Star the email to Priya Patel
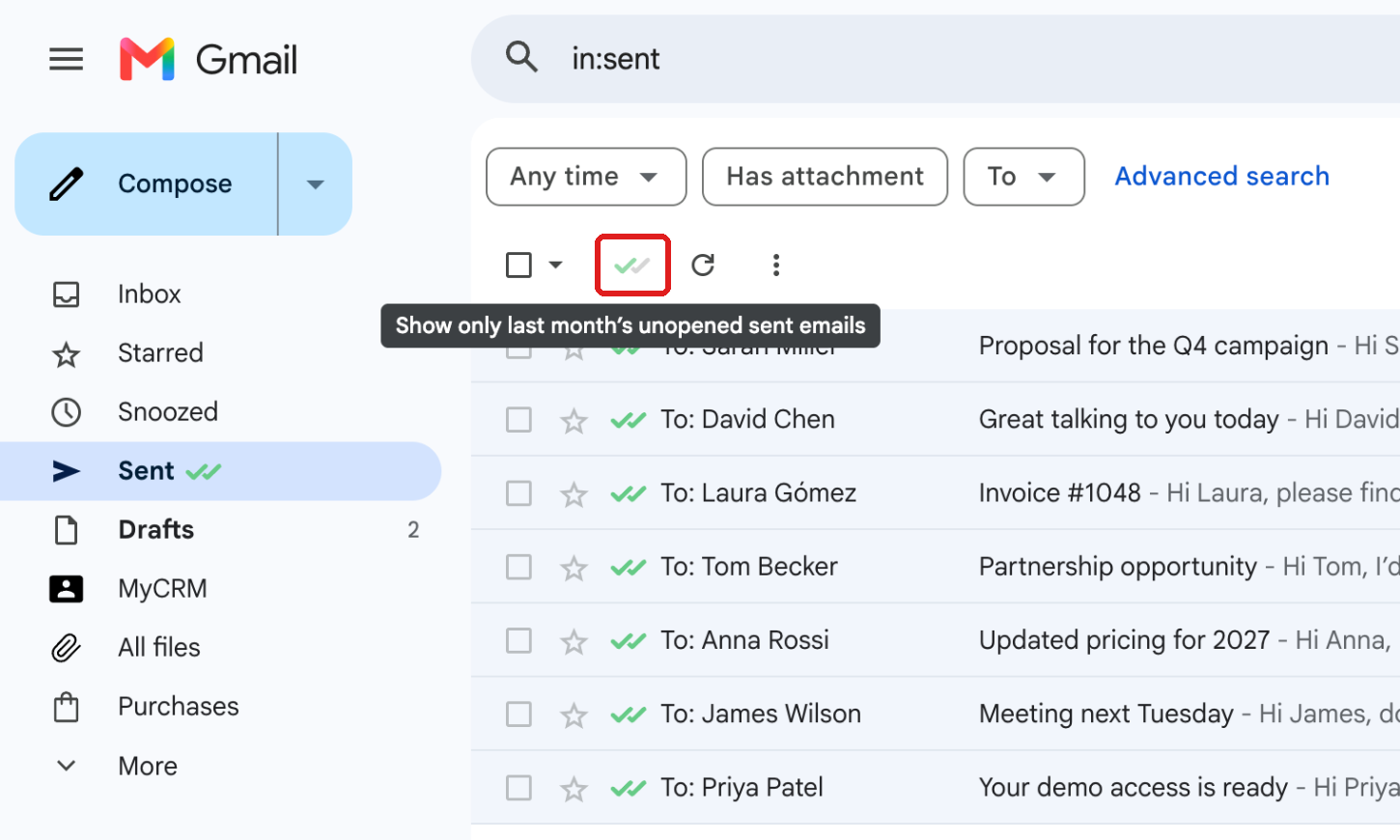This screenshot has width=1400, height=840. click(574, 788)
